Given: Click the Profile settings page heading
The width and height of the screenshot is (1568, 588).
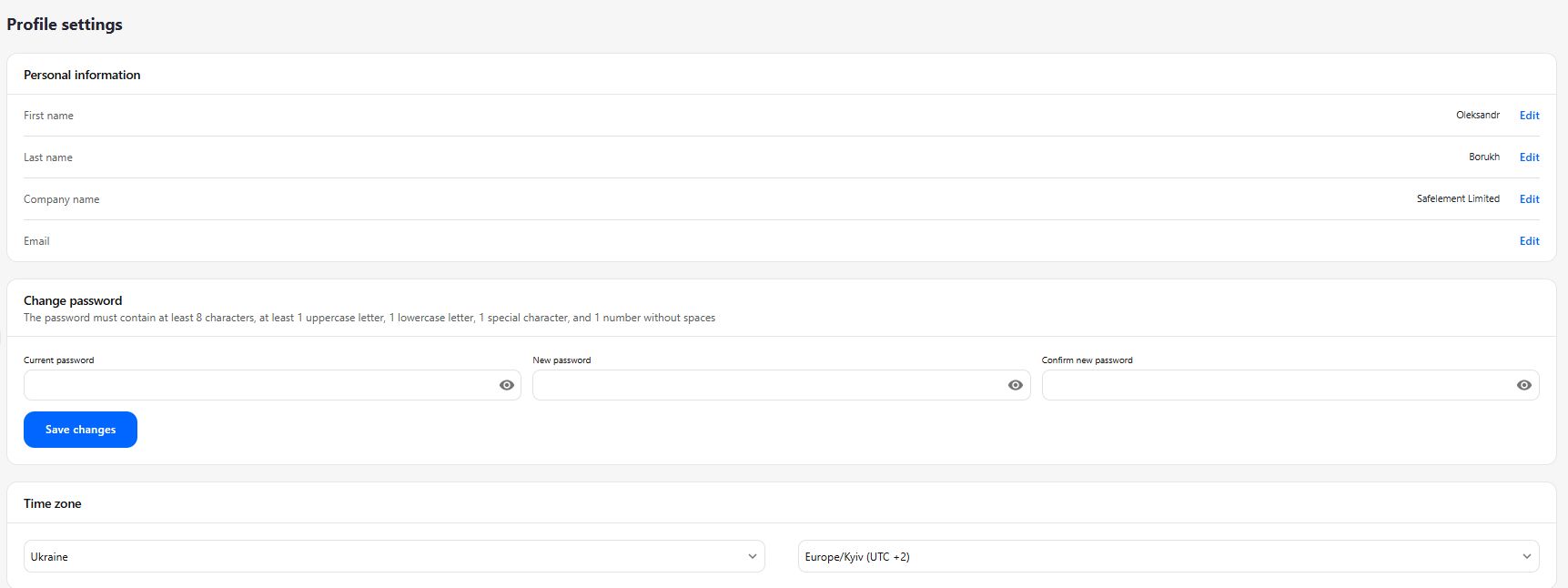Looking at the screenshot, I should pyautogui.click(x=65, y=25).
